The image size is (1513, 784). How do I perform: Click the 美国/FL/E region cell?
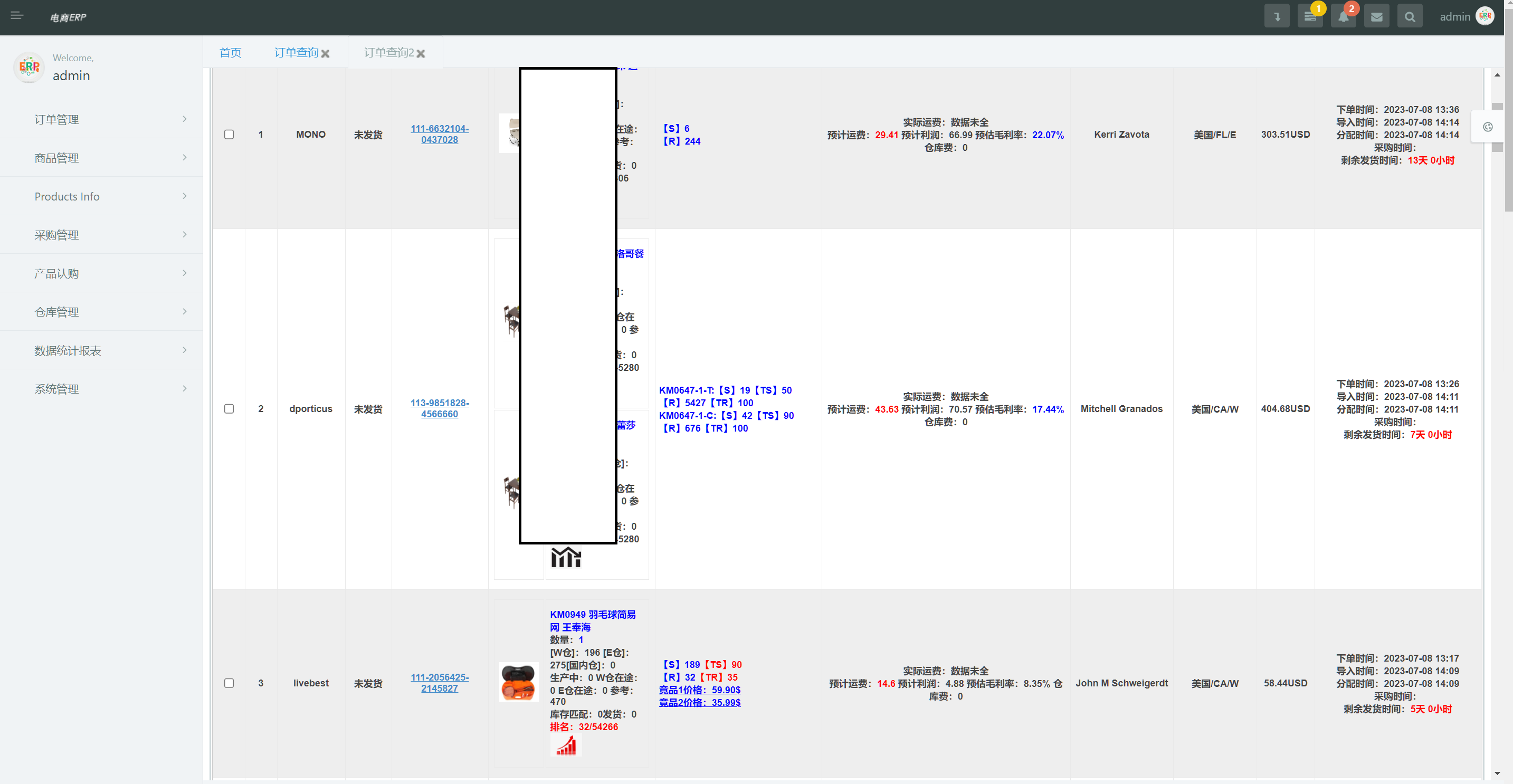coord(1215,135)
